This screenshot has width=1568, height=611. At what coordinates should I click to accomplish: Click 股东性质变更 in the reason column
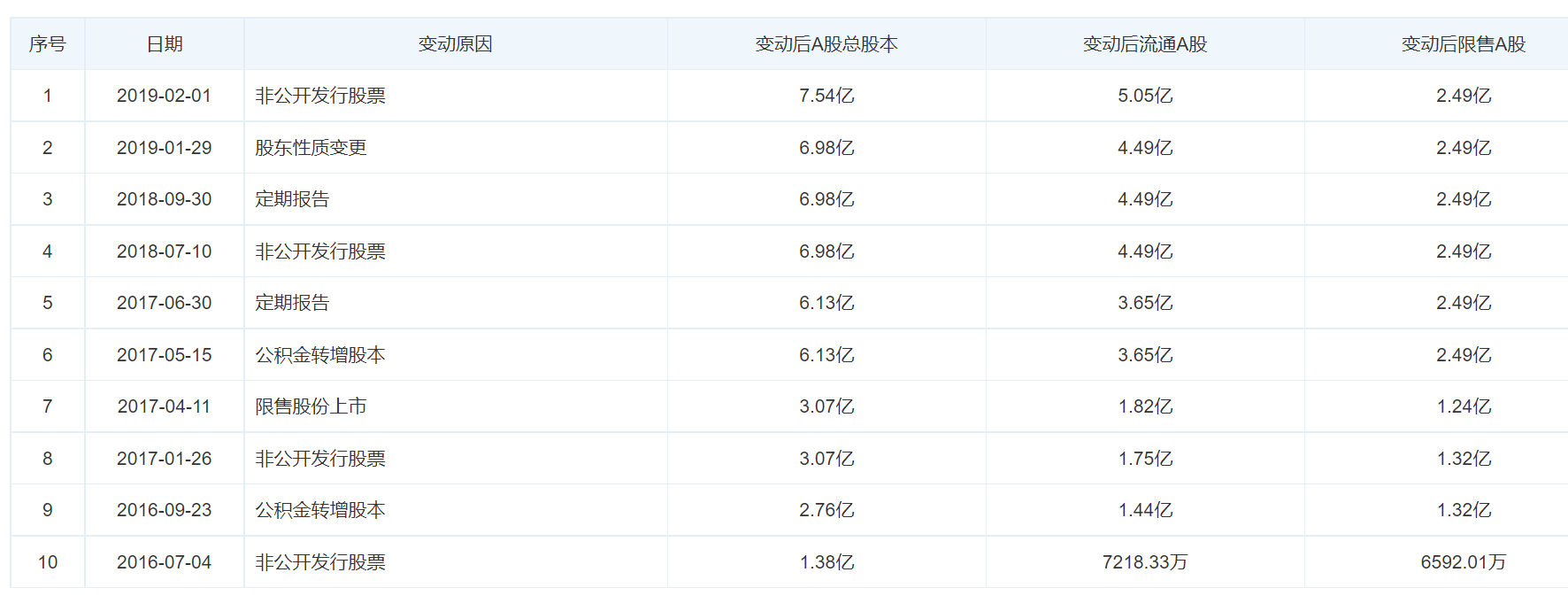click(x=311, y=148)
